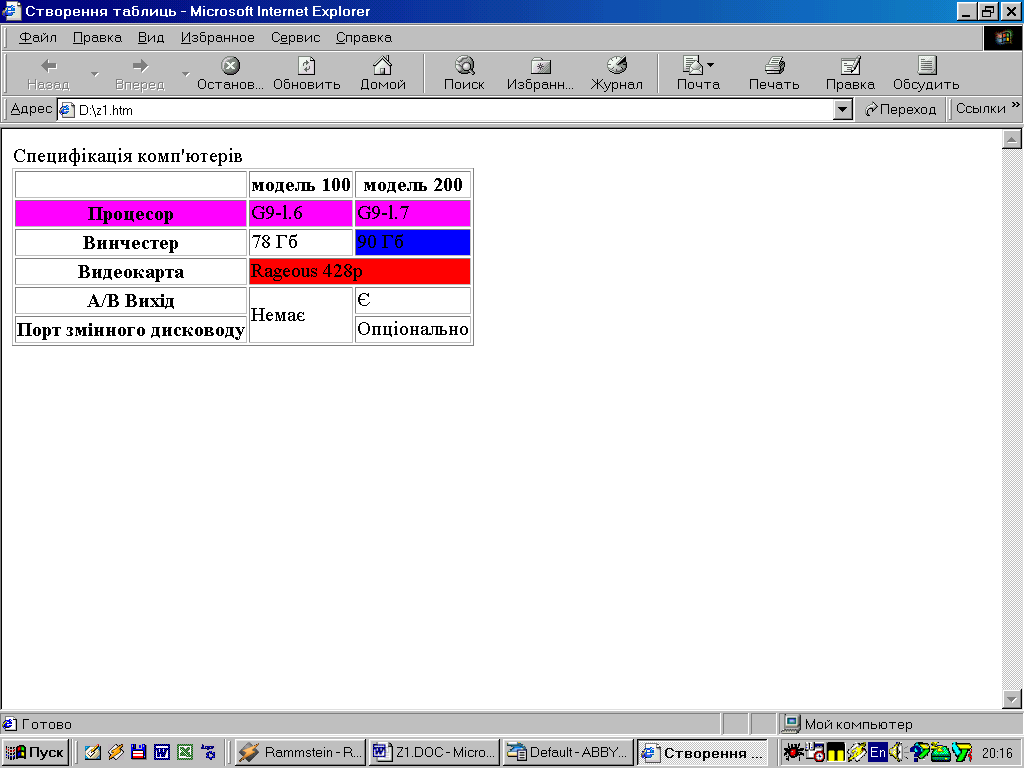The image size is (1024, 768).
Task: Click the А/В Вихід row header
Action: (x=131, y=300)
